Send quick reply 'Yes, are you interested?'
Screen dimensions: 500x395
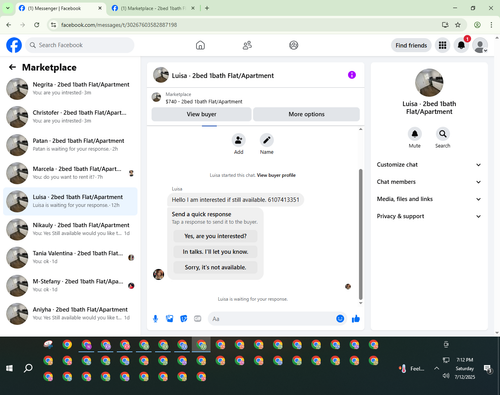click(x=215, y=236)
